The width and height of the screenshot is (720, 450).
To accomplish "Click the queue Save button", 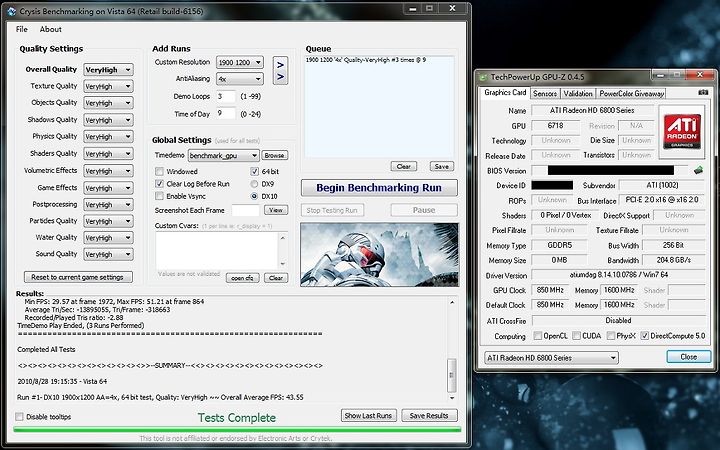I will click(442, 166).
